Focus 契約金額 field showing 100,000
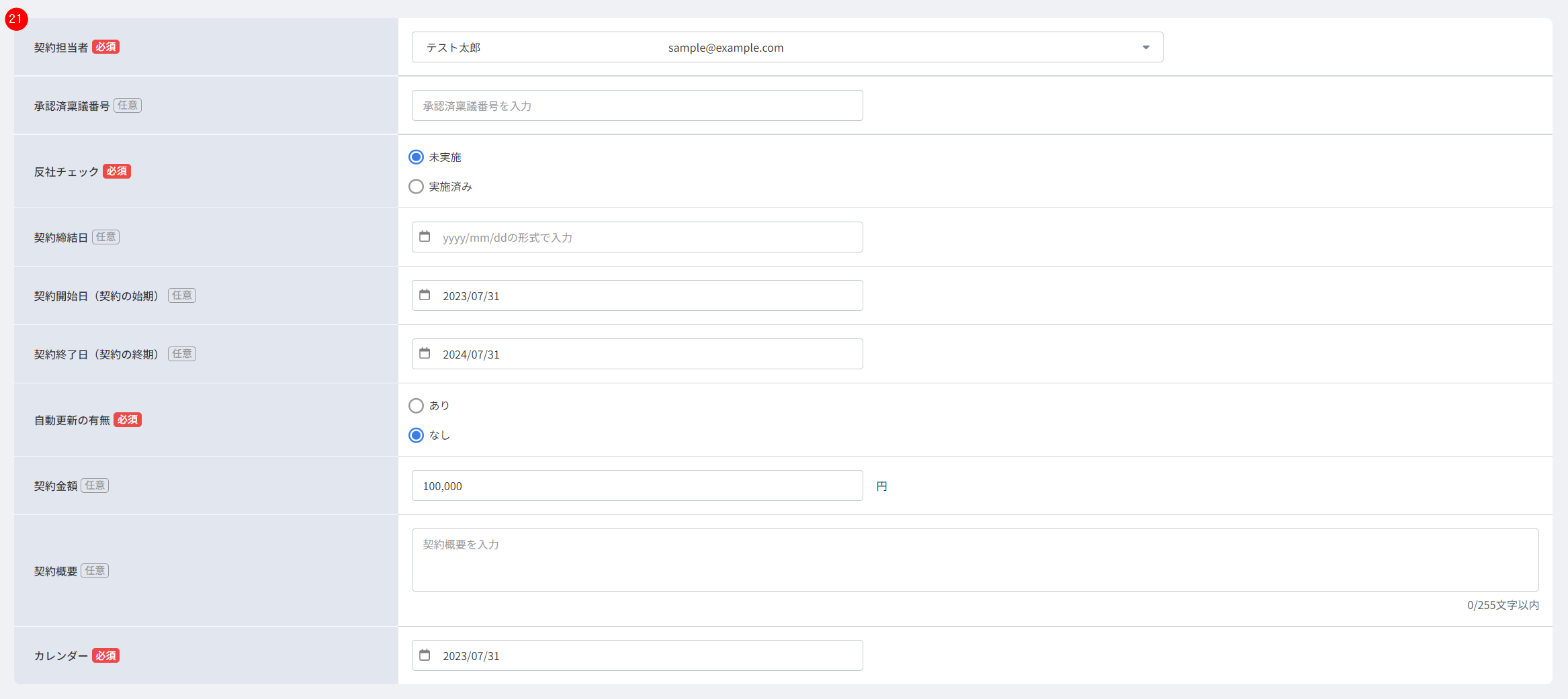The image size is (1568, 699). pyautogui.click(x=637, y=486)
